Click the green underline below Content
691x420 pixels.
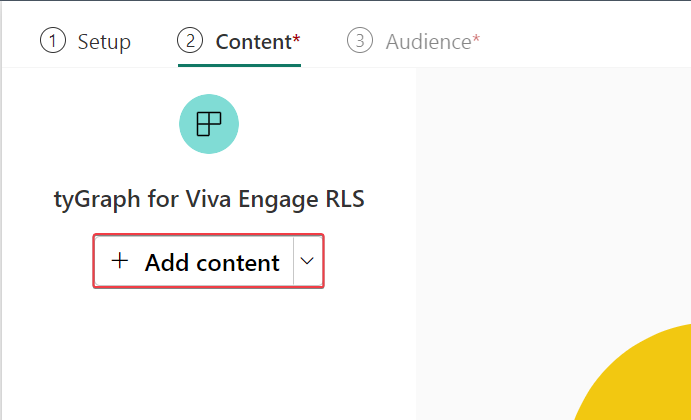(x=239, y=65)
